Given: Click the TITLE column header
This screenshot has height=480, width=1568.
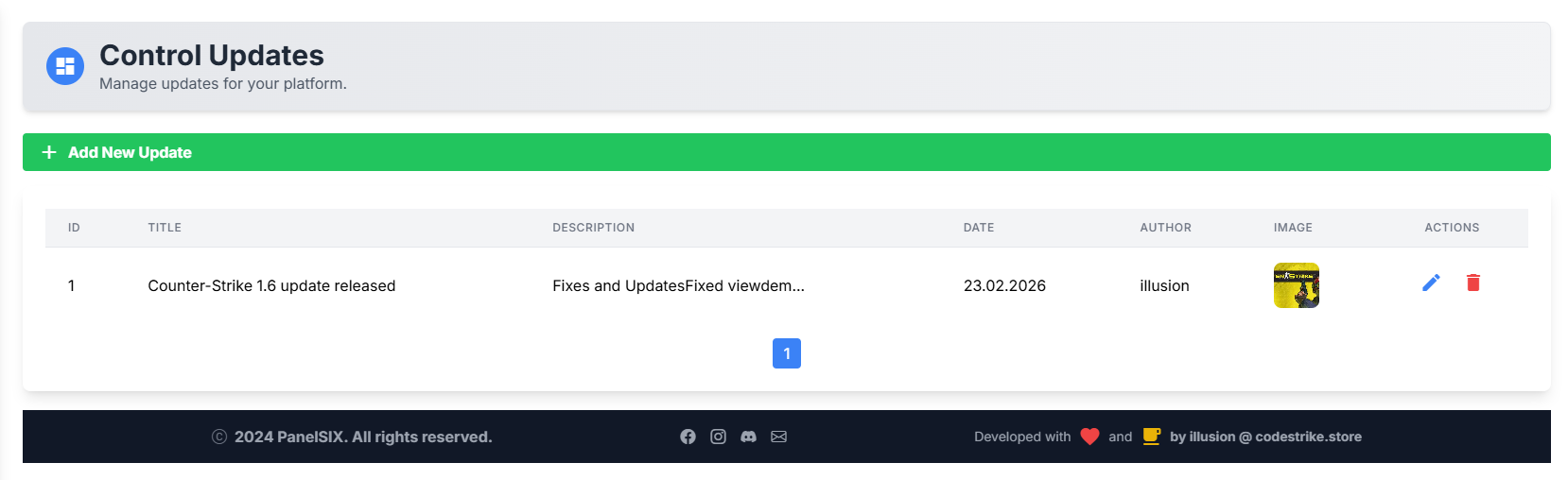Looking at the screenshot, I should [165, 228].
